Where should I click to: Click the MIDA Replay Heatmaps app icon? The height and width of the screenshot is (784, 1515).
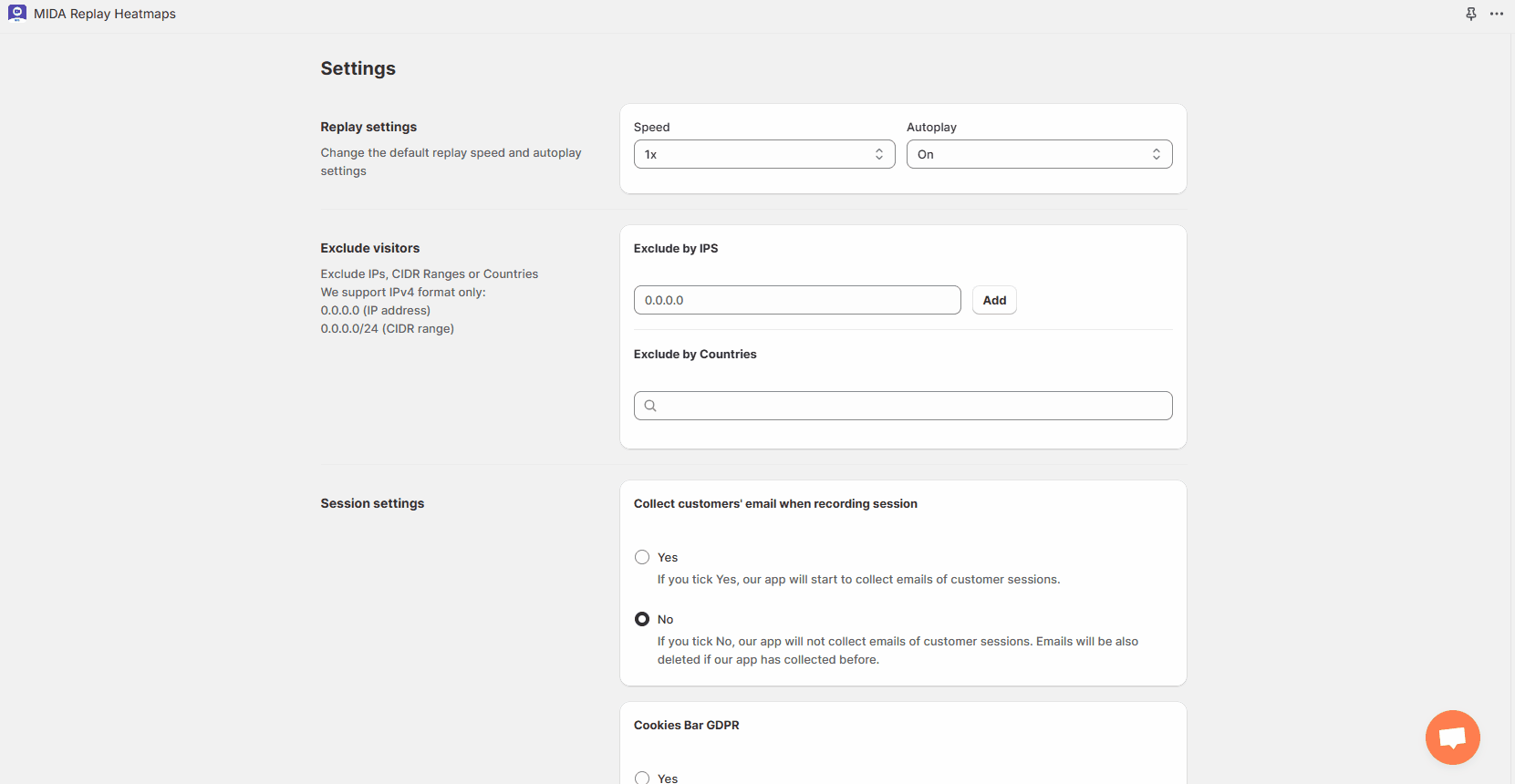click(x=17, y=13)
